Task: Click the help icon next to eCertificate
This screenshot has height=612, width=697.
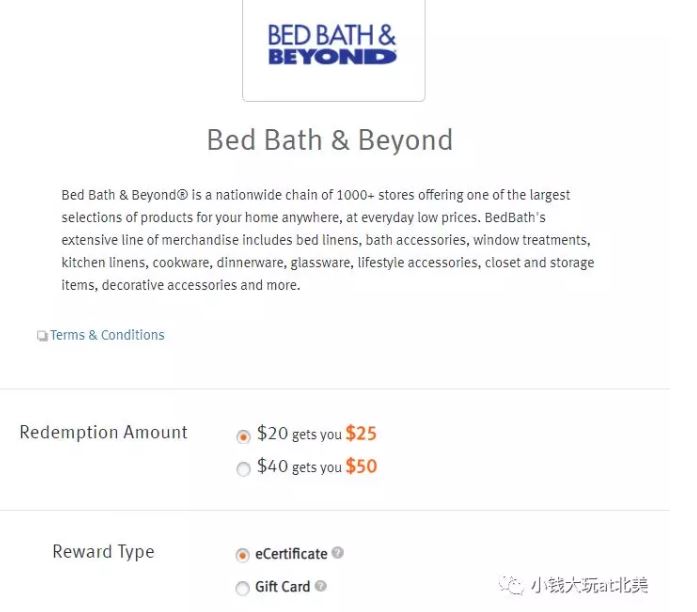Action: tap(338, 553)
